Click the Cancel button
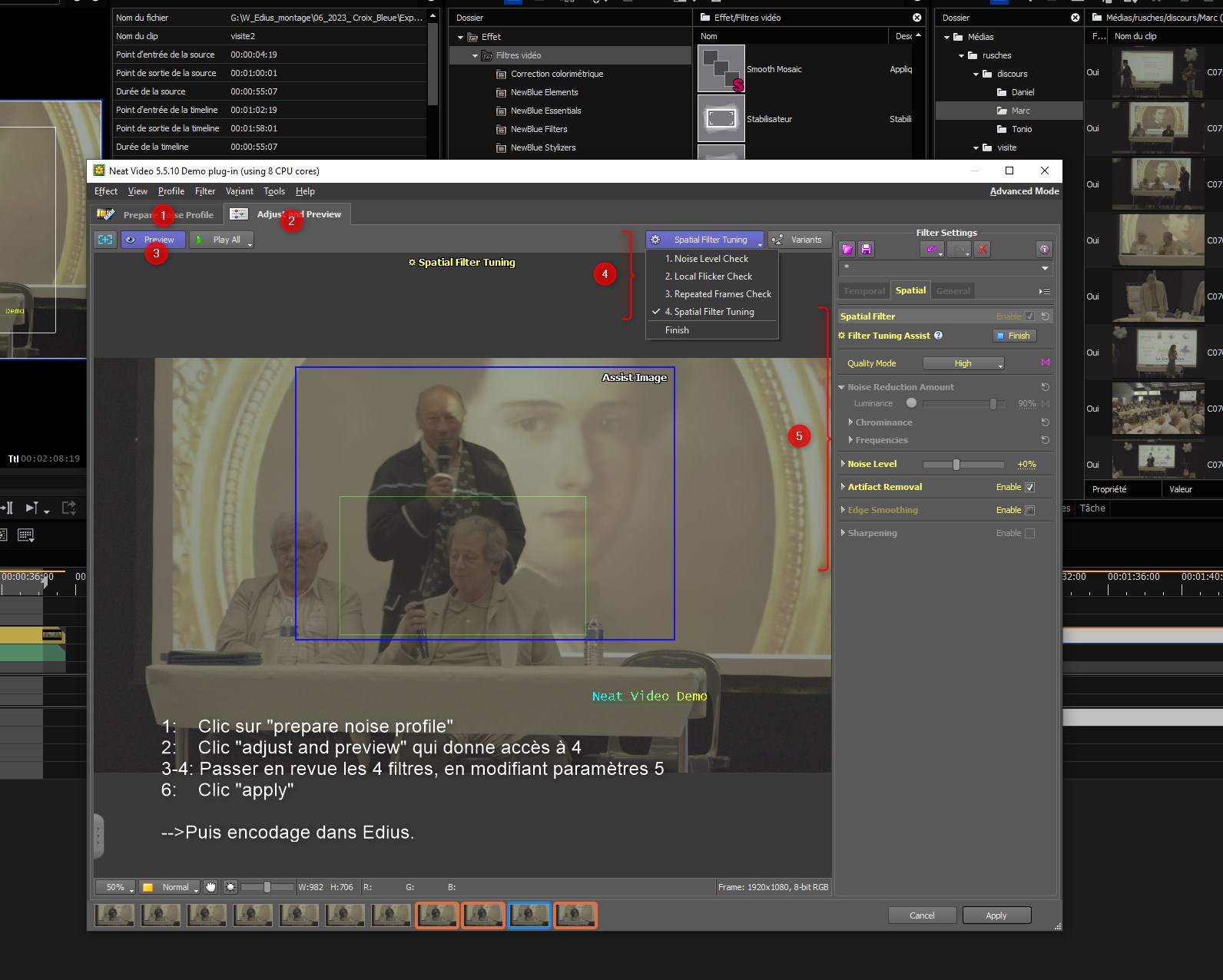The image size is (1223, 980). tap(922, 915)
